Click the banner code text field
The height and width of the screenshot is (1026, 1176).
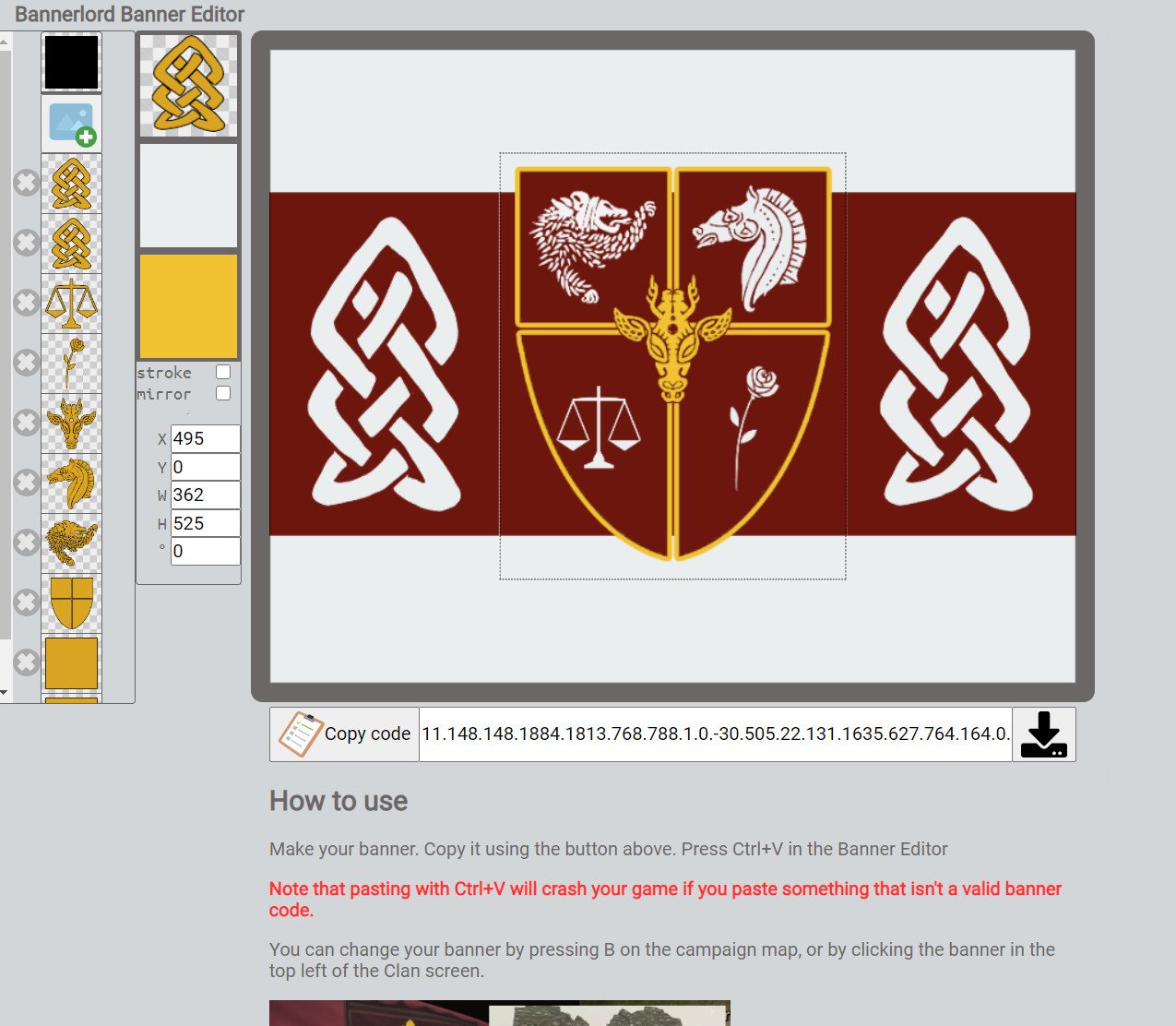715,734
